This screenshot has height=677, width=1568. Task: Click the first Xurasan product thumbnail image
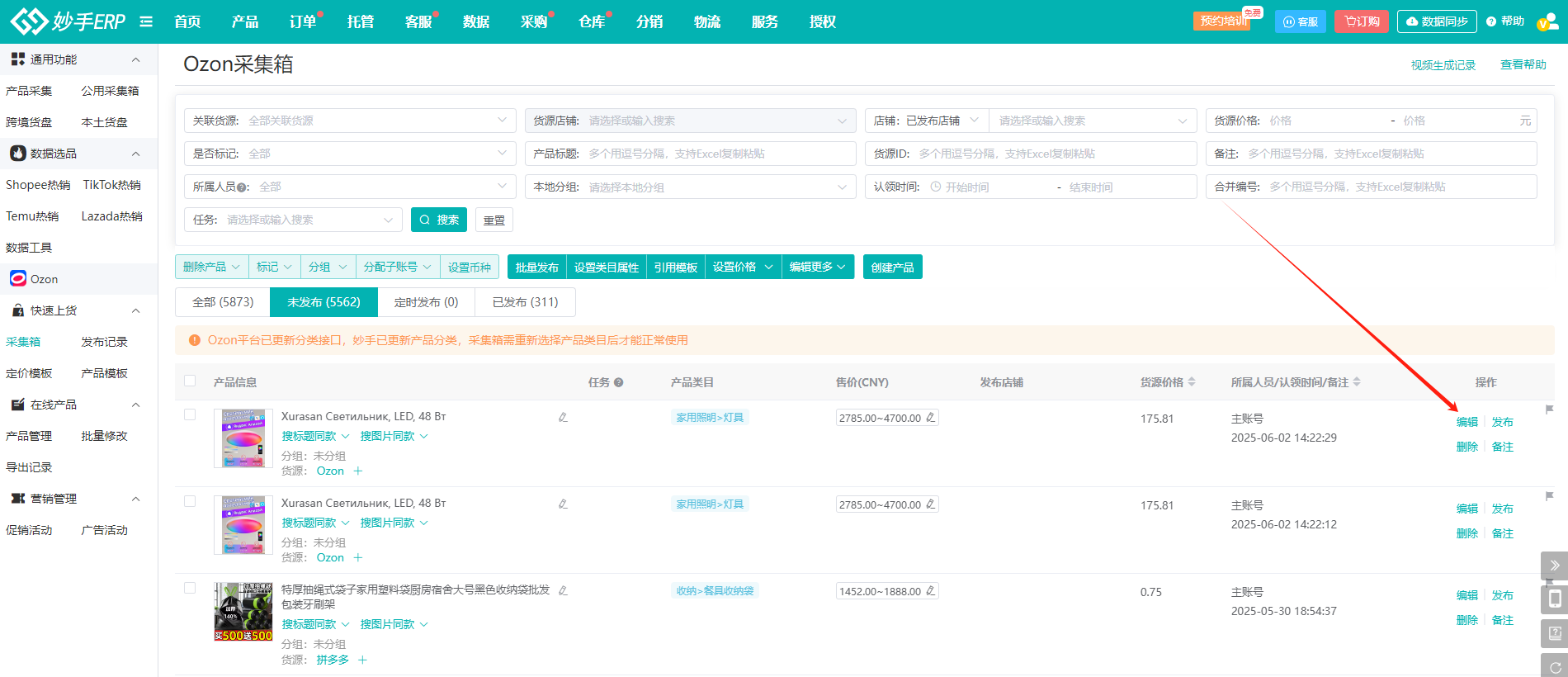[x=243, y=438]
